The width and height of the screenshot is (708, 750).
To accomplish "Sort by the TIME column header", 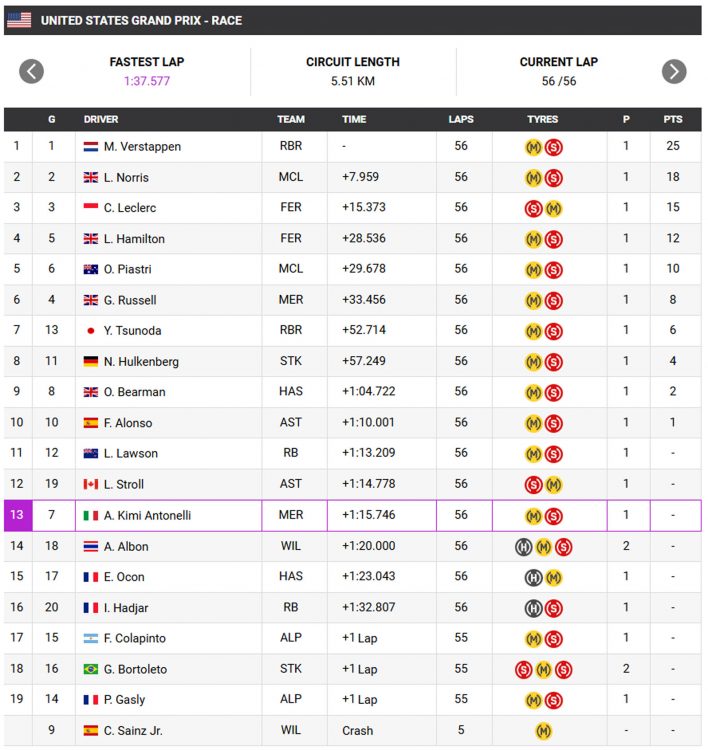I will [354, 119].
